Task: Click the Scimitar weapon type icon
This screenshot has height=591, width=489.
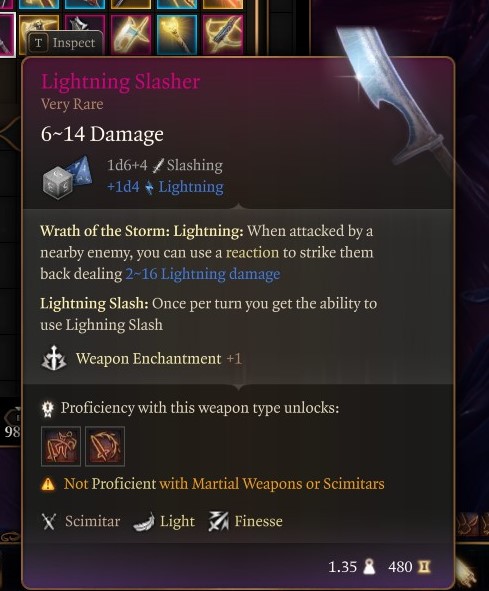Action: (x=49, y=521)
